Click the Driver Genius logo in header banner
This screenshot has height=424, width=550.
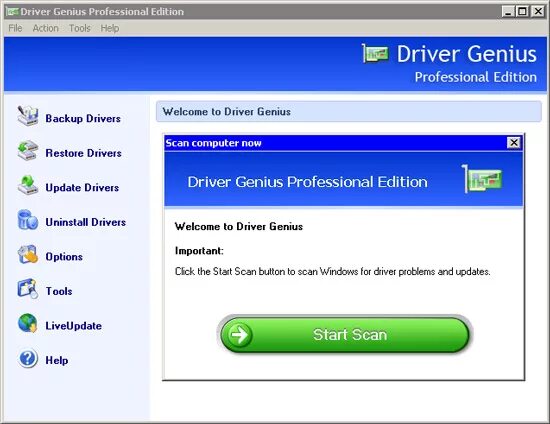pos(375,54)
